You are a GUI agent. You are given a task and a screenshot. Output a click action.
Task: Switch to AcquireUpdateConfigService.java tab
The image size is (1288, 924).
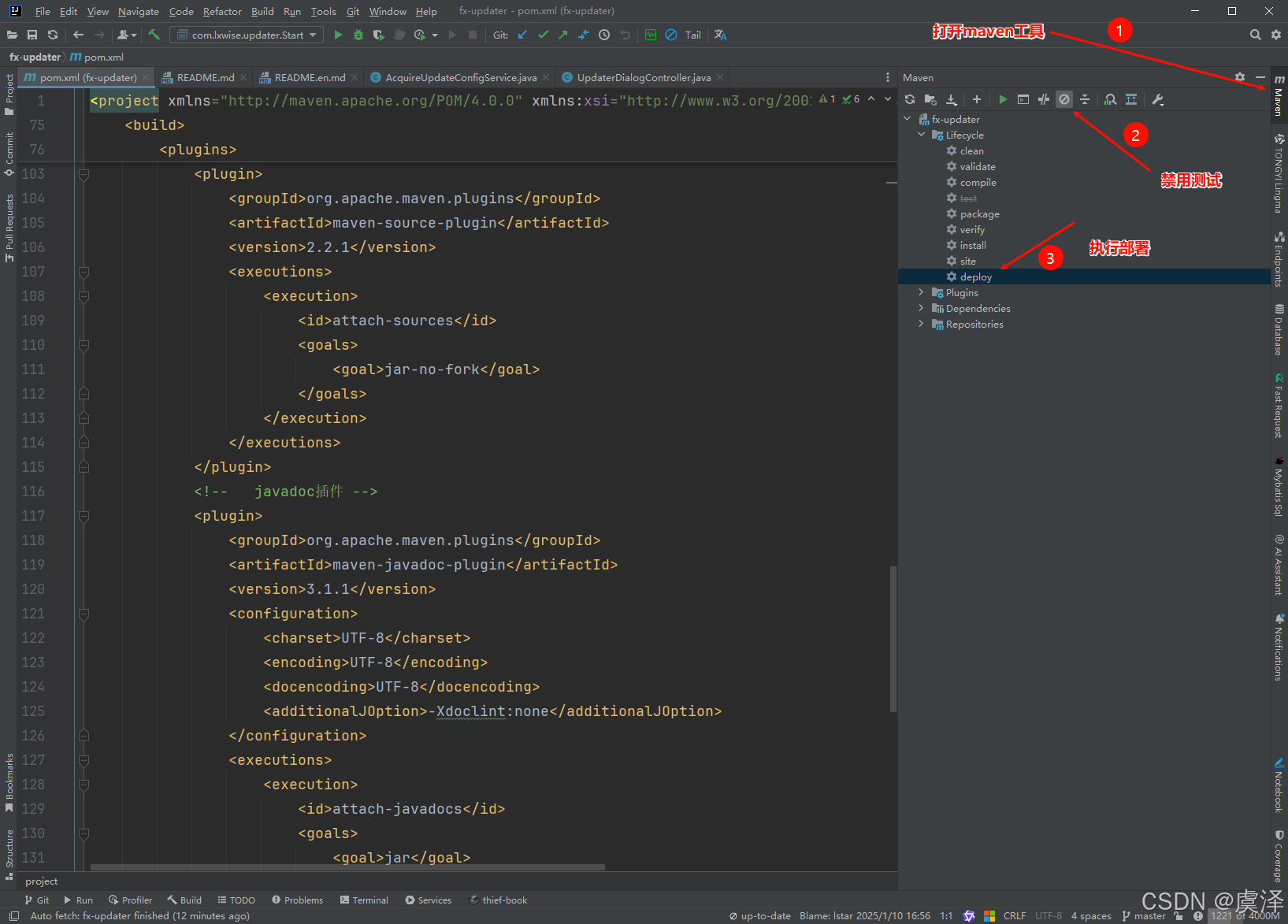coord(461,77)
